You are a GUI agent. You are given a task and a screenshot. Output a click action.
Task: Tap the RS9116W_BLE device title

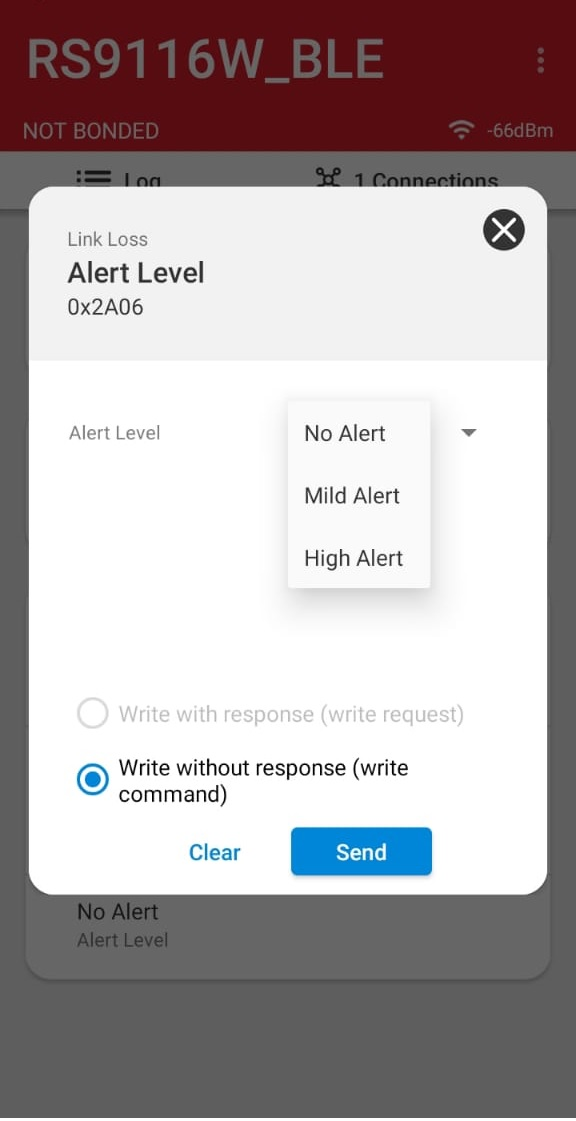206,59
